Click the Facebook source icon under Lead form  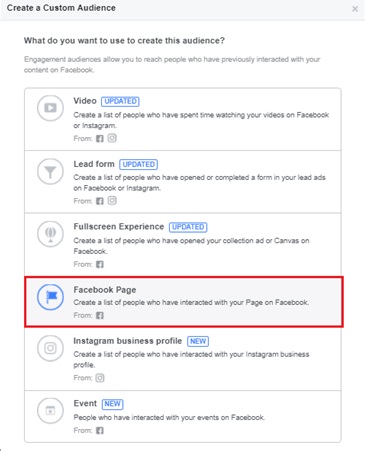click(100, 201)
